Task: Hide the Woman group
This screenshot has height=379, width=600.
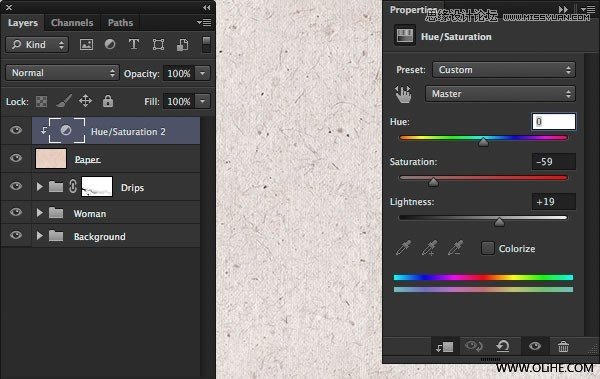Action: (x=16, y=212)
